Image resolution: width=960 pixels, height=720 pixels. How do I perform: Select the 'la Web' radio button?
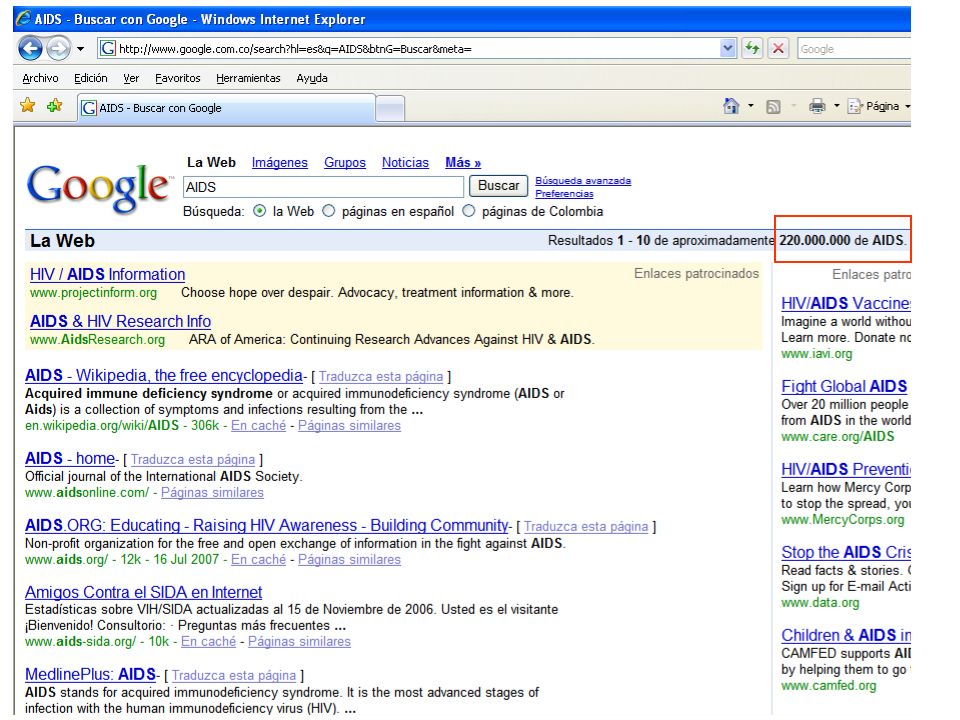(x=260, y=211)
